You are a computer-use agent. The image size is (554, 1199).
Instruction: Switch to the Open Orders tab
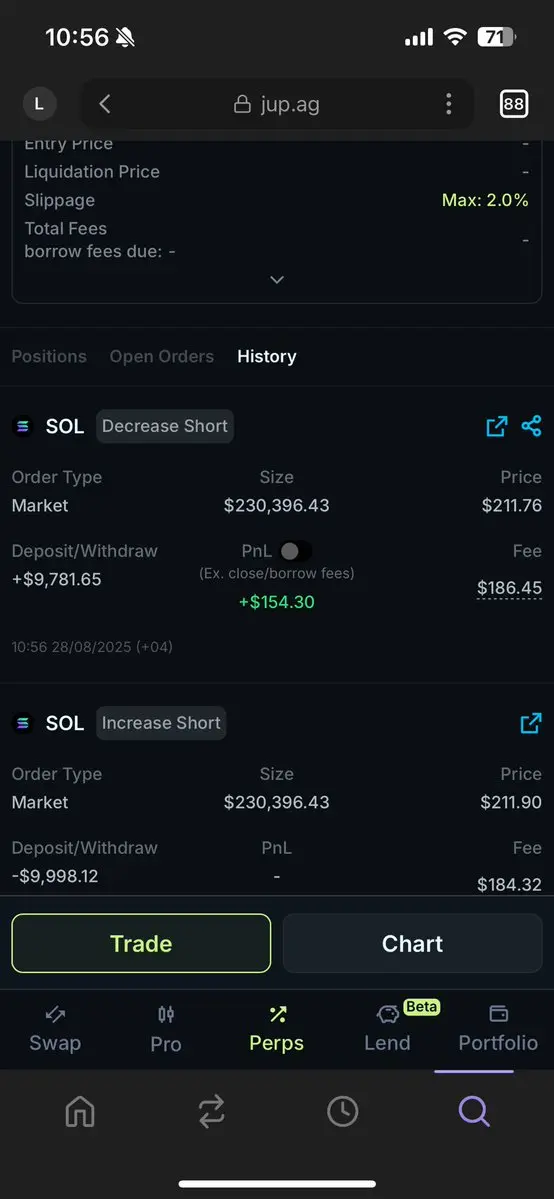[x=161, y=356]
